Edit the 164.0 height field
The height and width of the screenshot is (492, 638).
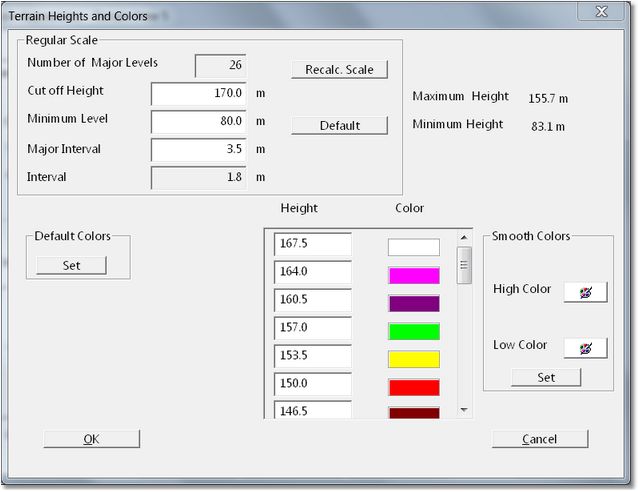[x=313, y=272]
